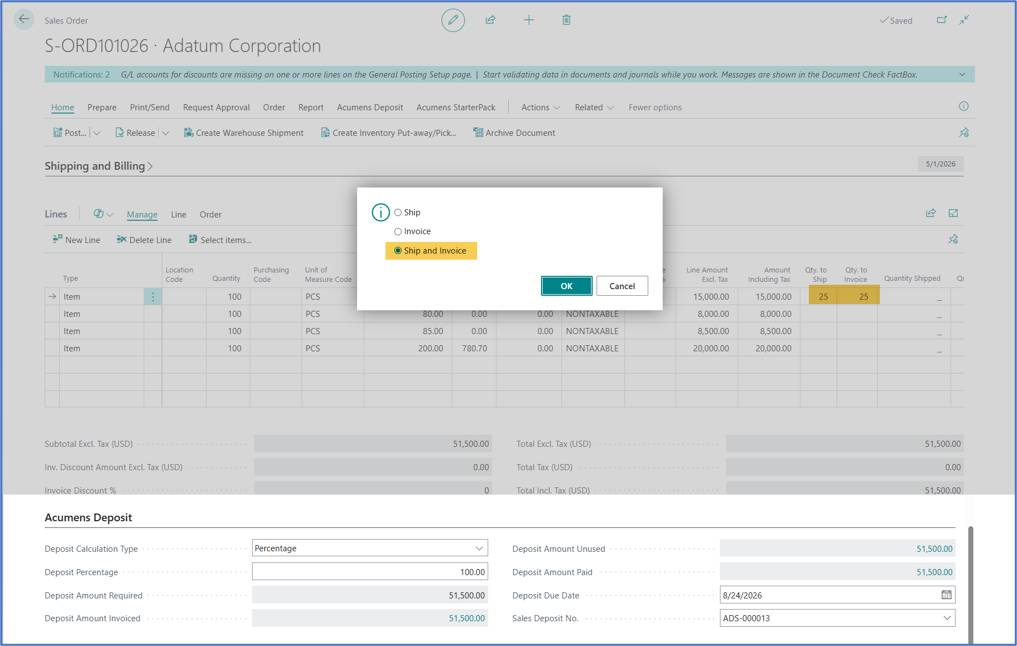Open the Post dropdown arrow

click(97, 132)
